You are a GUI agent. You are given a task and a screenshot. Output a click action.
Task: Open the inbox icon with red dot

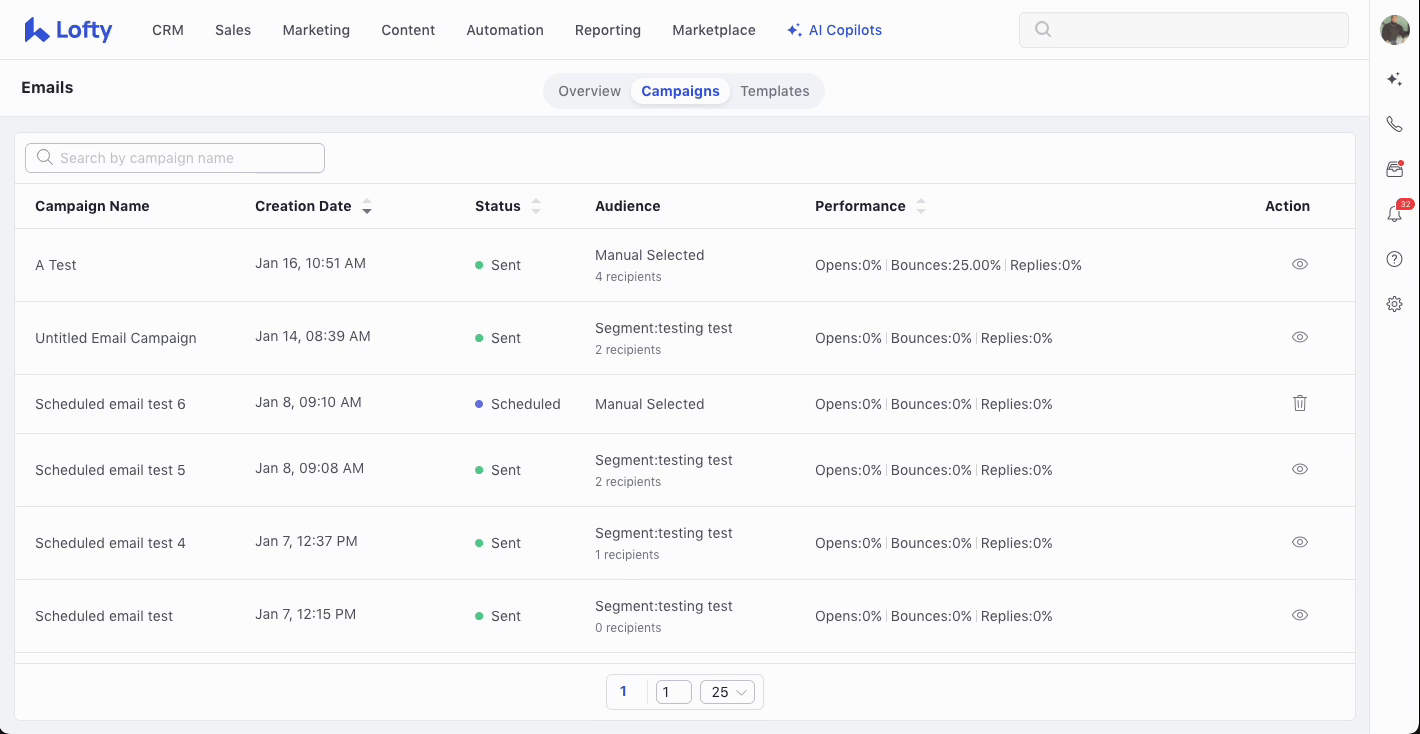pyautogui.click(x=1394, y=170)
